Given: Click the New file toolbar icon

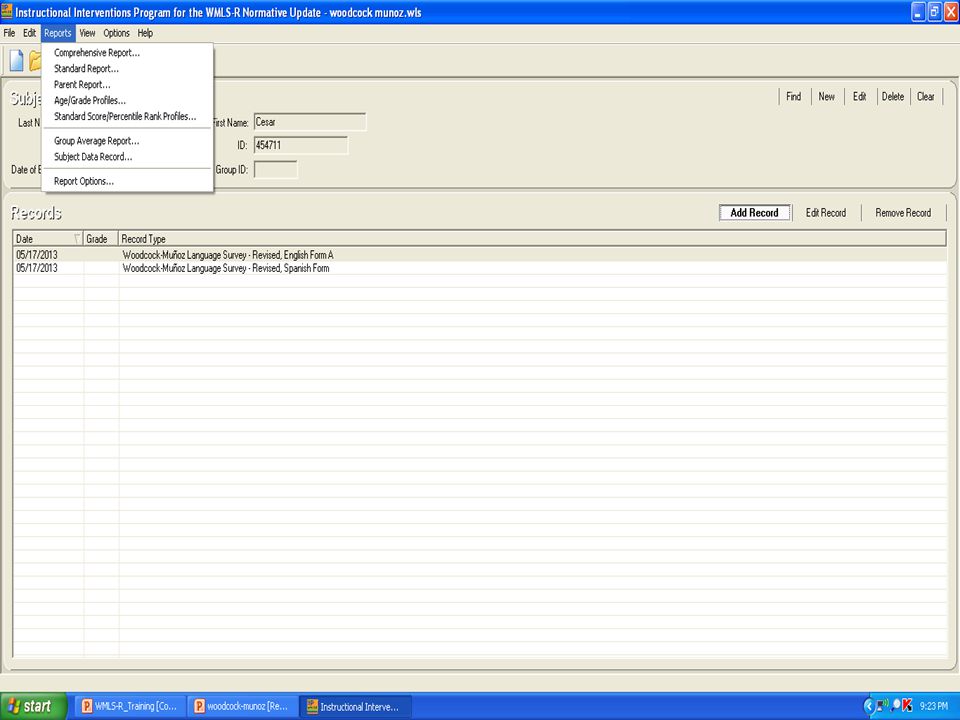Looking at the screenshot, I should [17, 60].
